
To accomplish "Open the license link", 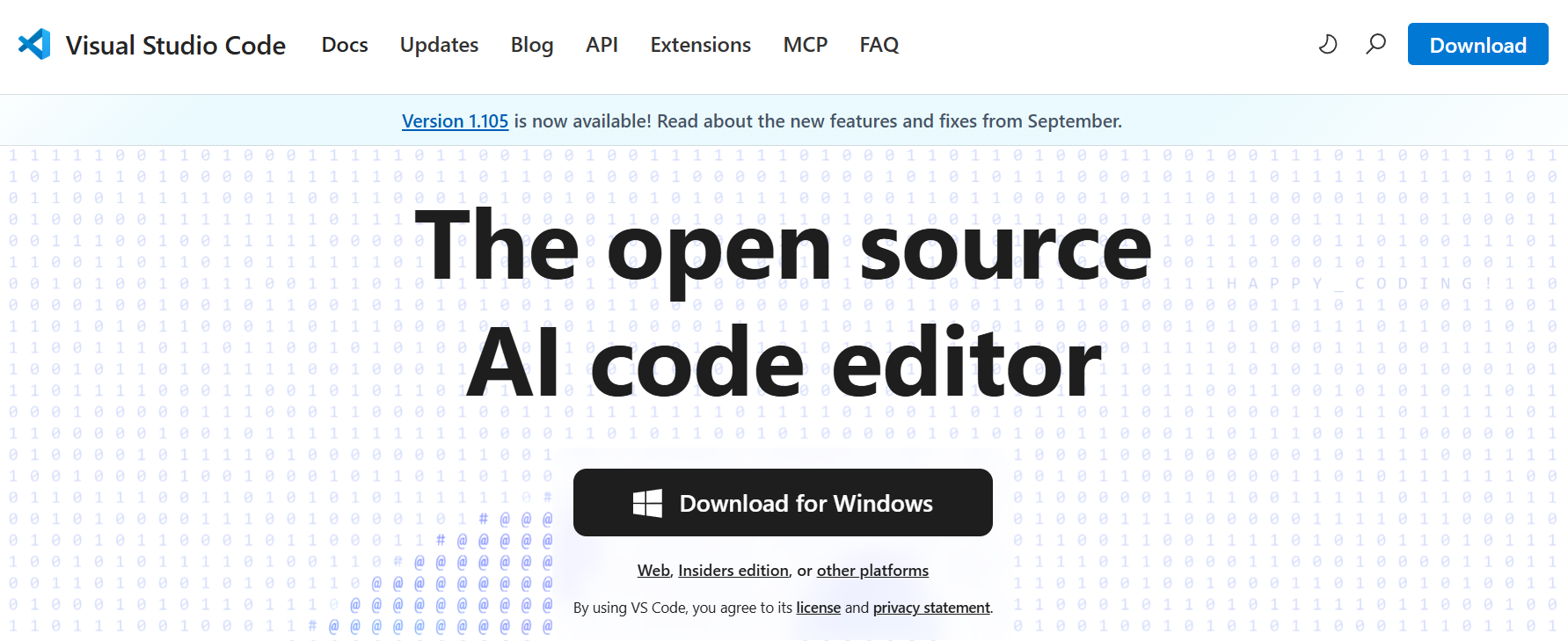I will point(818,608).
